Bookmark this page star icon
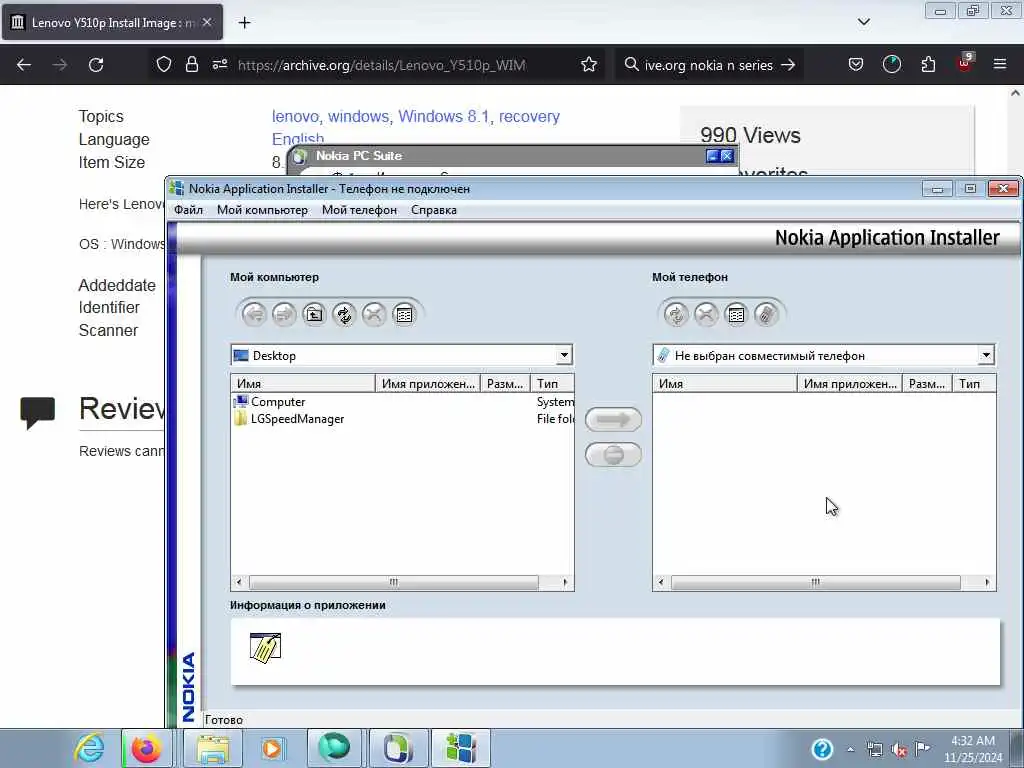The width and height of the screenshot is (1024, 768). [589, 65]
